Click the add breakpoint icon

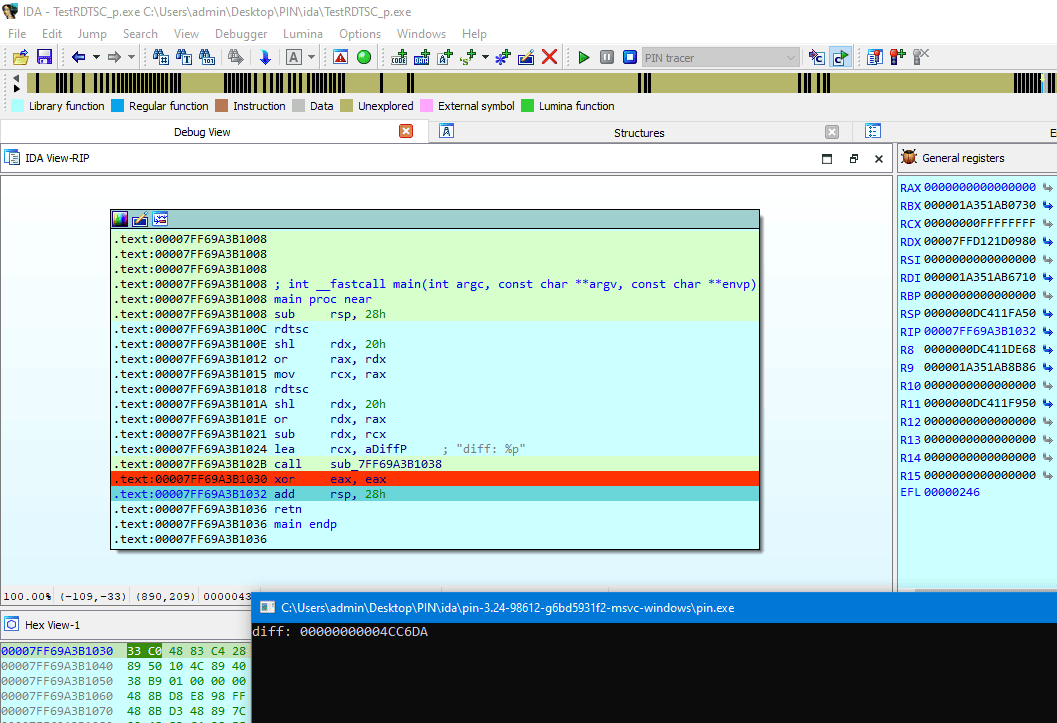point(897,57)
